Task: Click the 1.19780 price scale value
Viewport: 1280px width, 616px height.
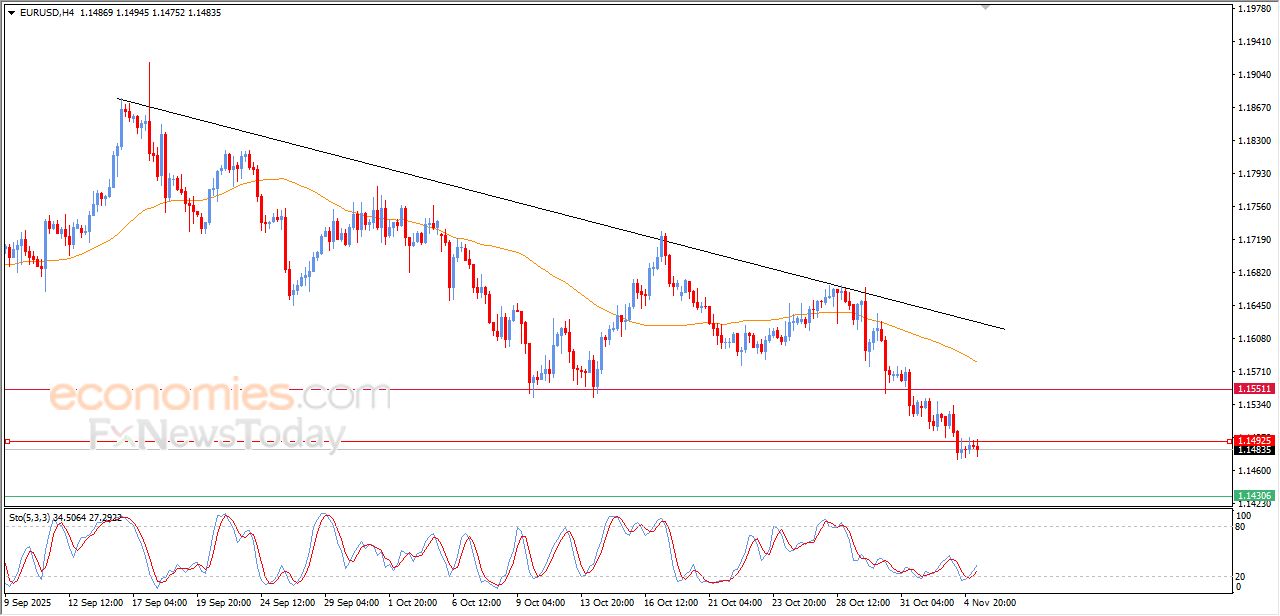Action: pos(1253,9)
